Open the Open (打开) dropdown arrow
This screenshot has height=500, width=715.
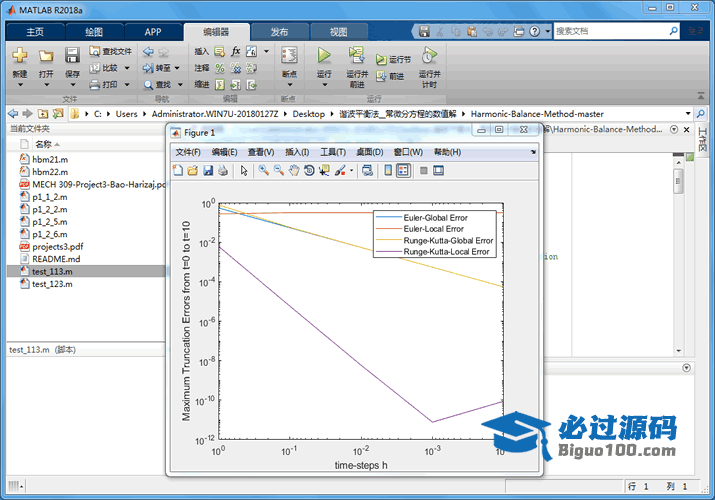[46, 85]
